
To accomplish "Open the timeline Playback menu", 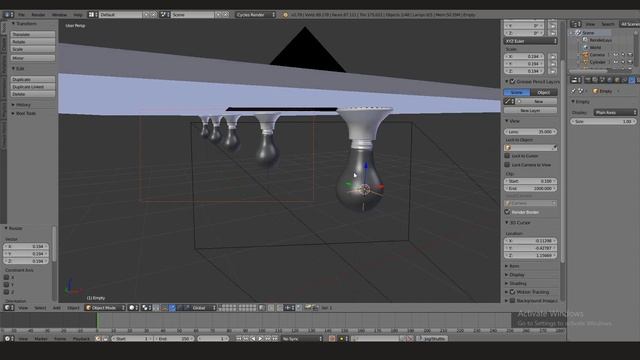I will click(x=81, y=339).
